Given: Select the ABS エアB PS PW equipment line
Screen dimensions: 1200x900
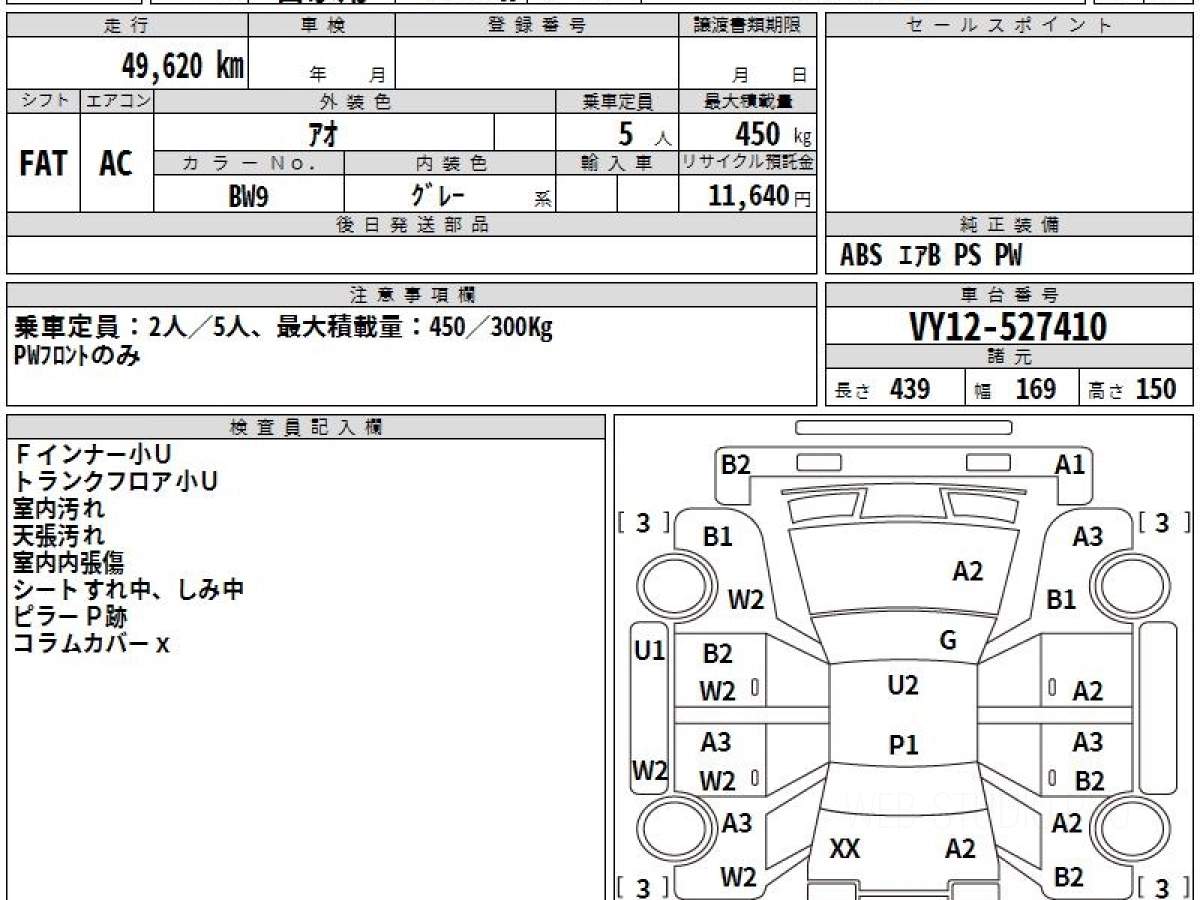Looking at the screenshot, I should click(931, 256).
